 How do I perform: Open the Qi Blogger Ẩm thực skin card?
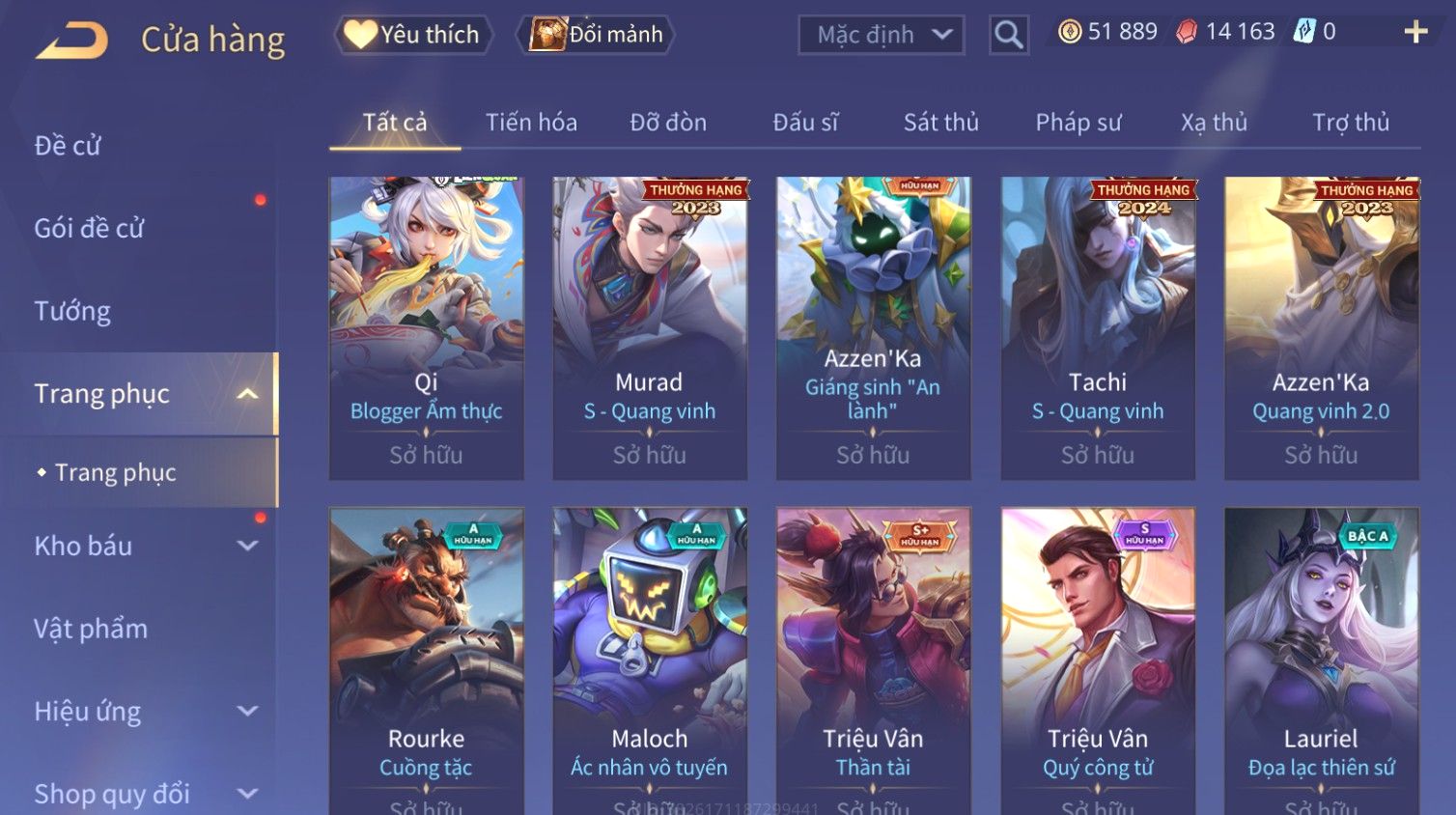click(427, 328)
